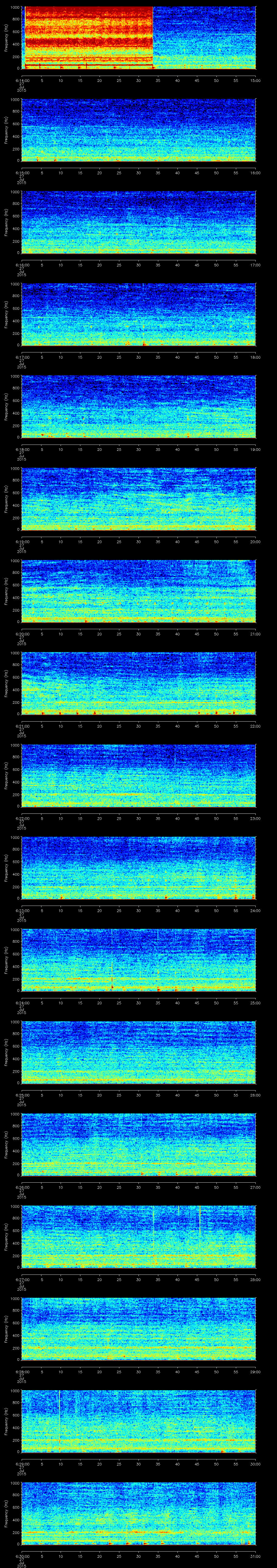Image resolution: width=277 pixels, height=1568 pixels.
Task: Click the '600' frequency tick of the 6:17 panel
Action: tap(16, 309)
